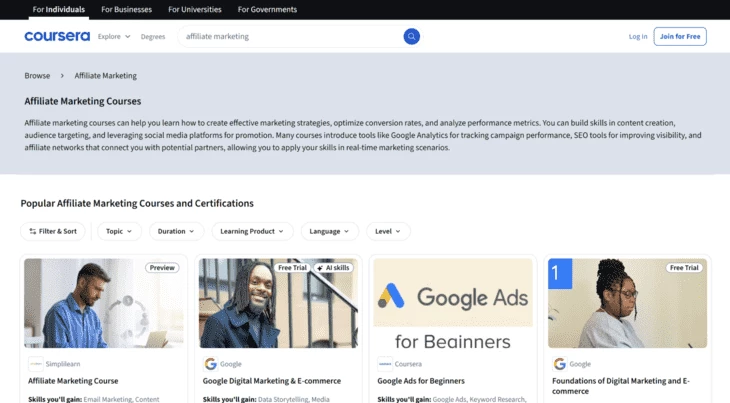This screenshot has height=403, width=730.
Task: Open Google Digital Marketing & E-commerce course
Action: 272,381
